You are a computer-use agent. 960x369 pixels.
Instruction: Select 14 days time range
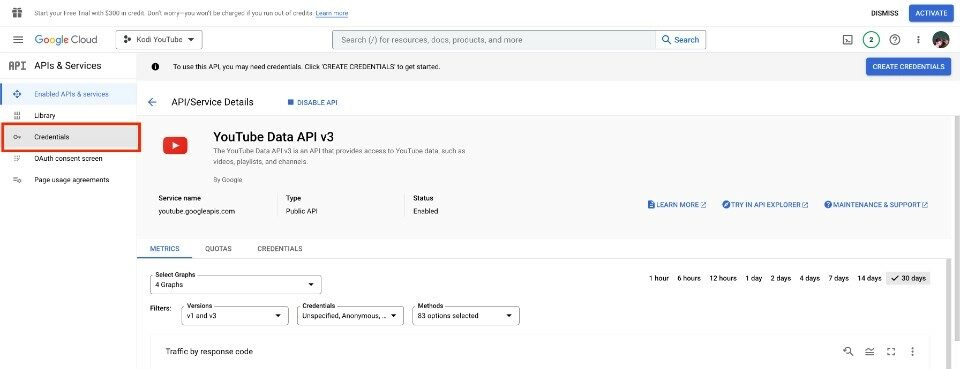point(869,278)
